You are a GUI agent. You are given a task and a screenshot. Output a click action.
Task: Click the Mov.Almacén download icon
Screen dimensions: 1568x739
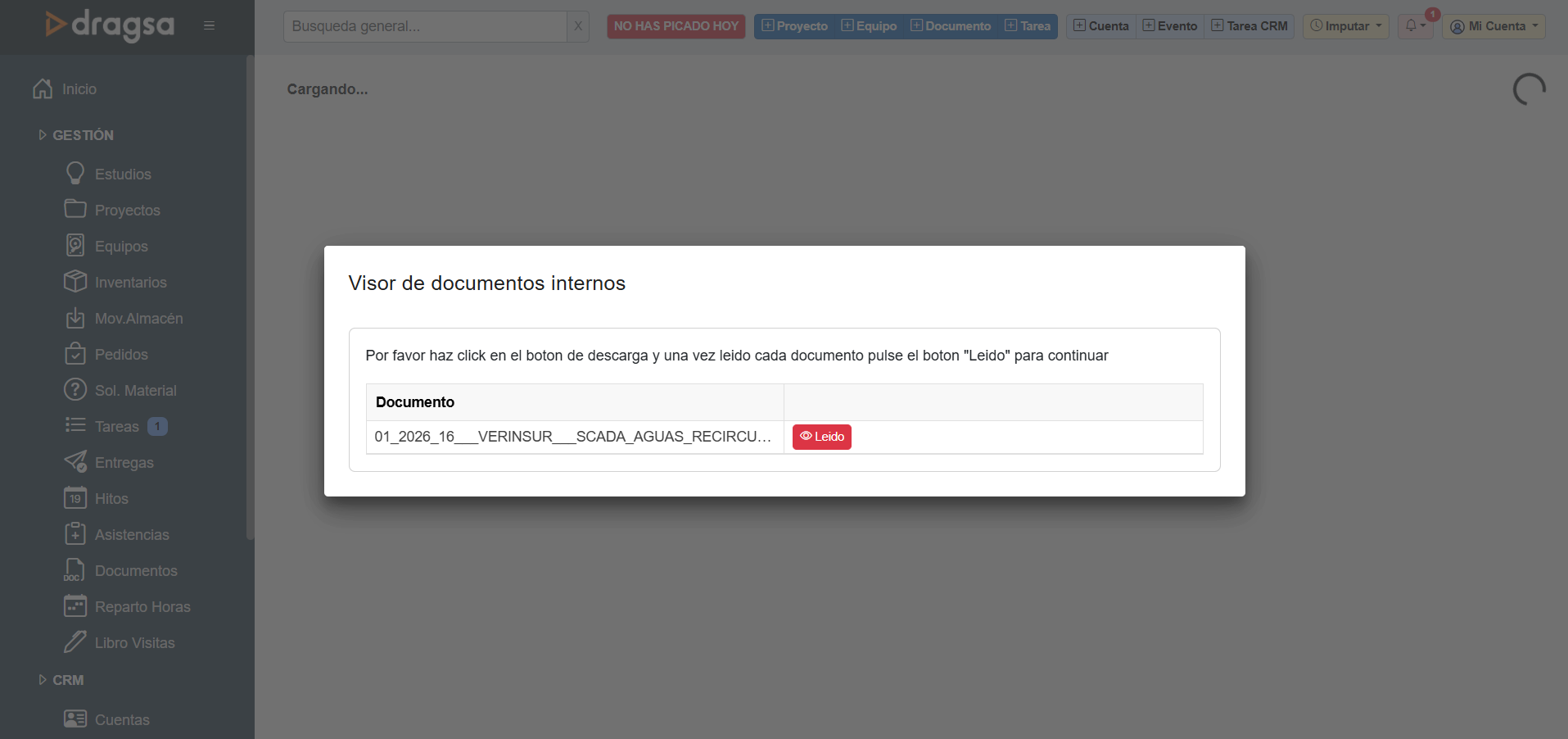(75, 318)
